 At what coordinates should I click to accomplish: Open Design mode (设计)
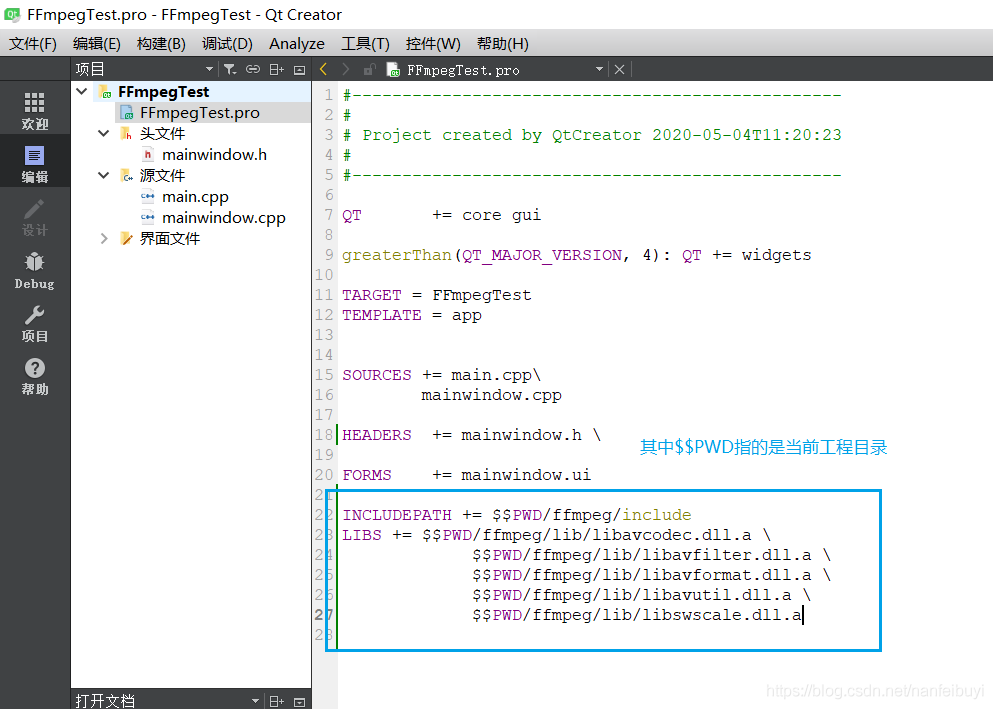tap(35, 216)
